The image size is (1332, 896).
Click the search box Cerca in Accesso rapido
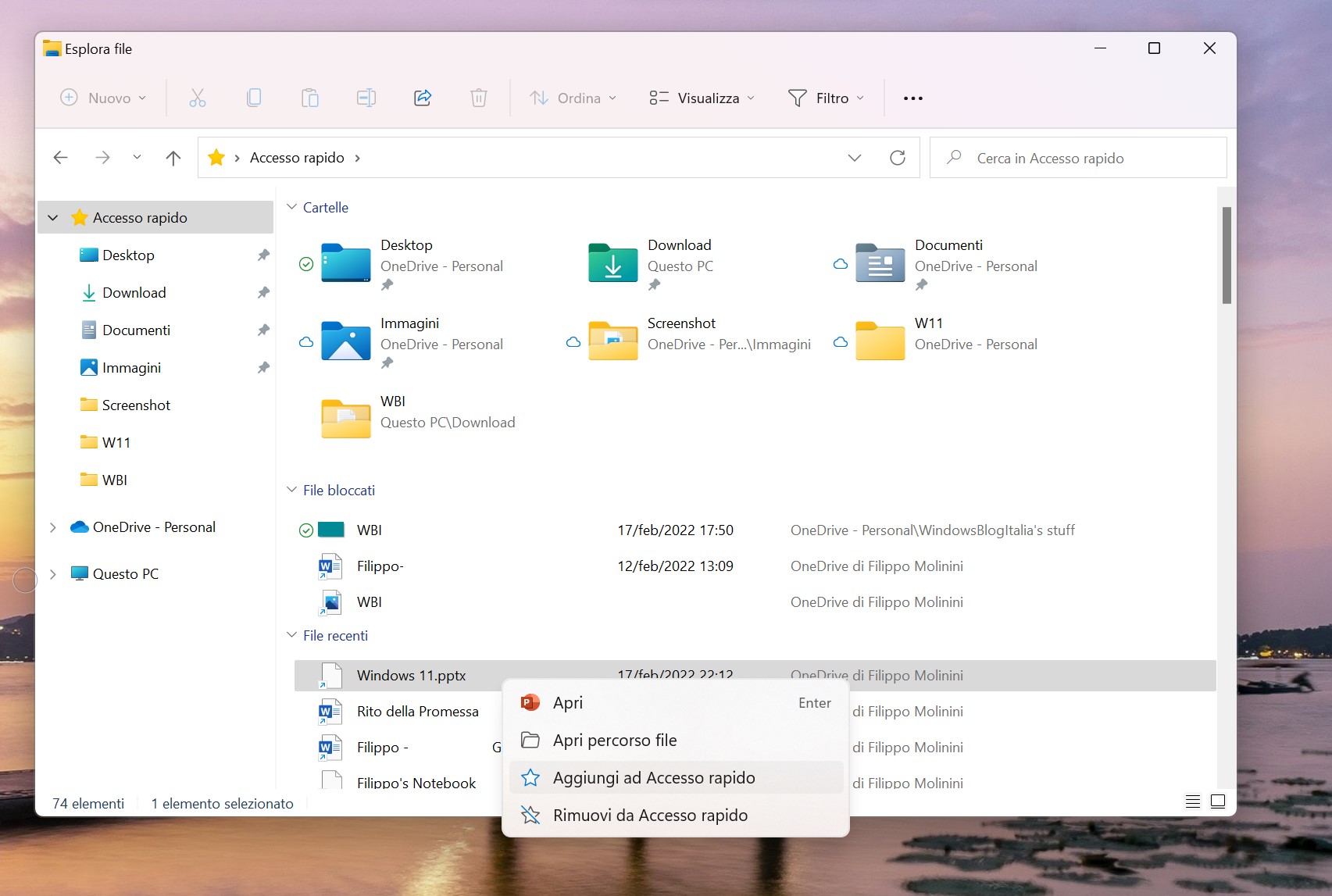(x=1078, y=158)
